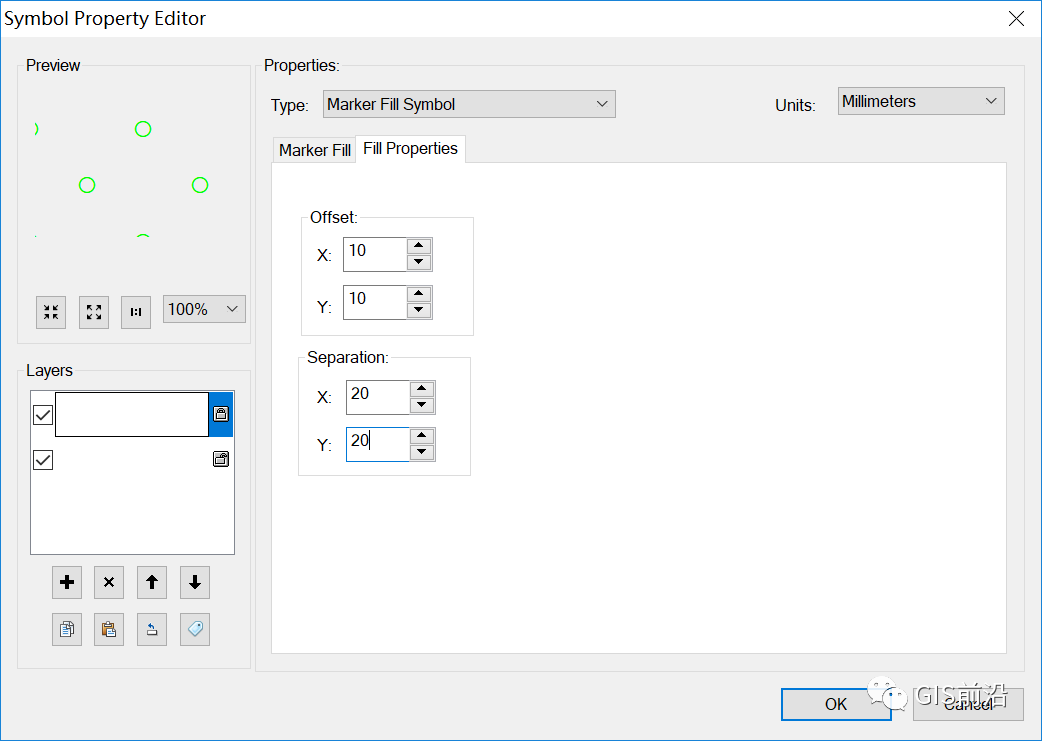Click the Move Layer Down arrow
The width and height of the screenshot is (1042, 741).
[x=195, y=583]
